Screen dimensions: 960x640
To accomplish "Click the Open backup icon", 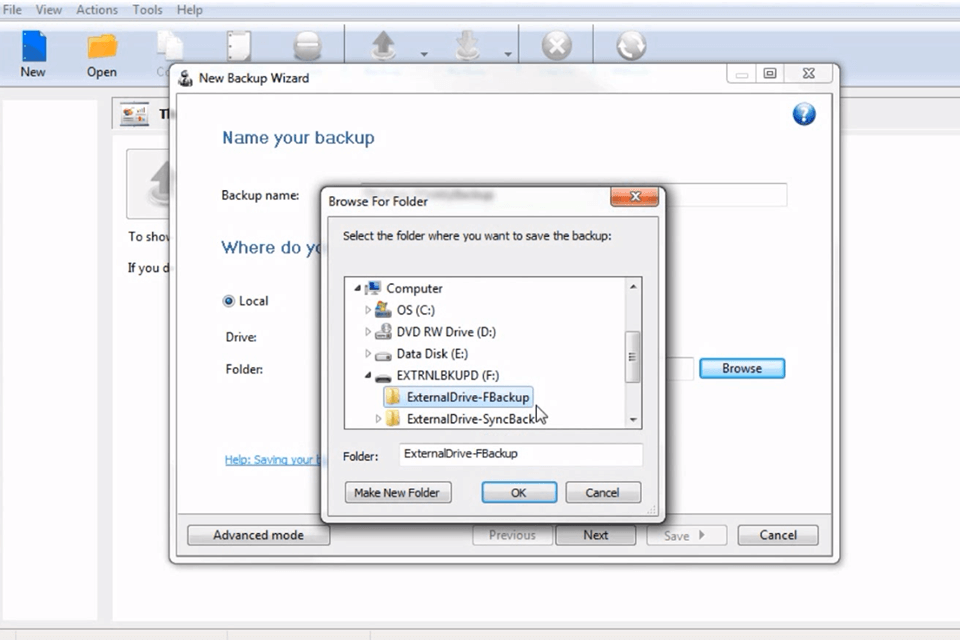I will [x=101, y=45].
